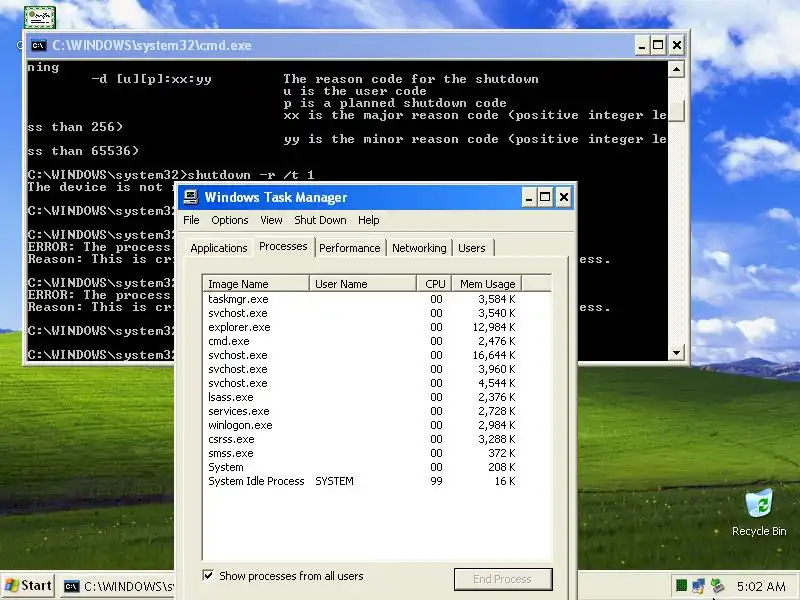
Task: Switch to the cmd.exe taskbar button
Action: tap(118, 586)
